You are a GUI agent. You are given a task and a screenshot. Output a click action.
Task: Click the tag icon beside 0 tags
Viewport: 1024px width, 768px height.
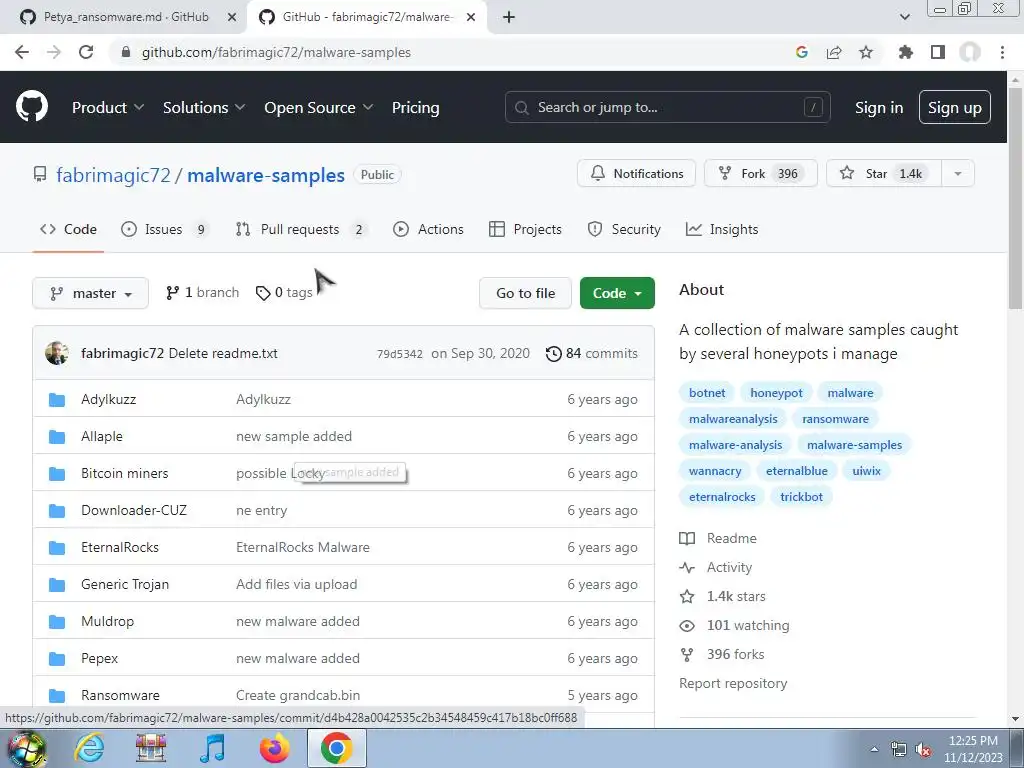pyautogui.click(x=263, y=293)
